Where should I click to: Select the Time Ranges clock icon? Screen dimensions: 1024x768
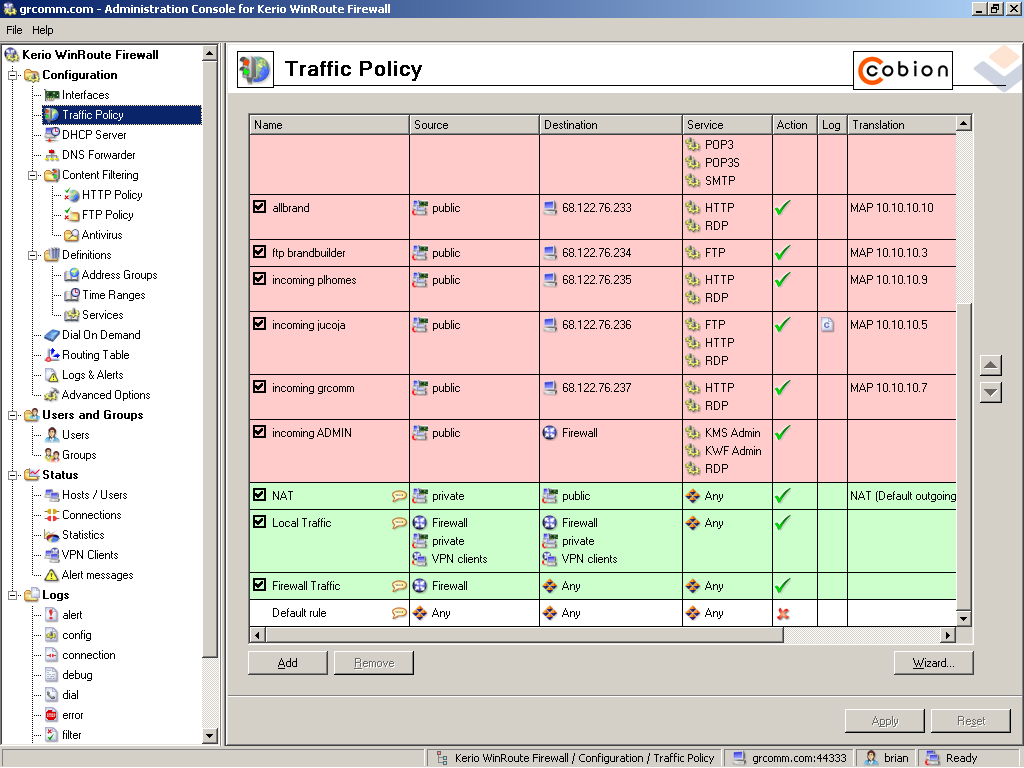72,295
